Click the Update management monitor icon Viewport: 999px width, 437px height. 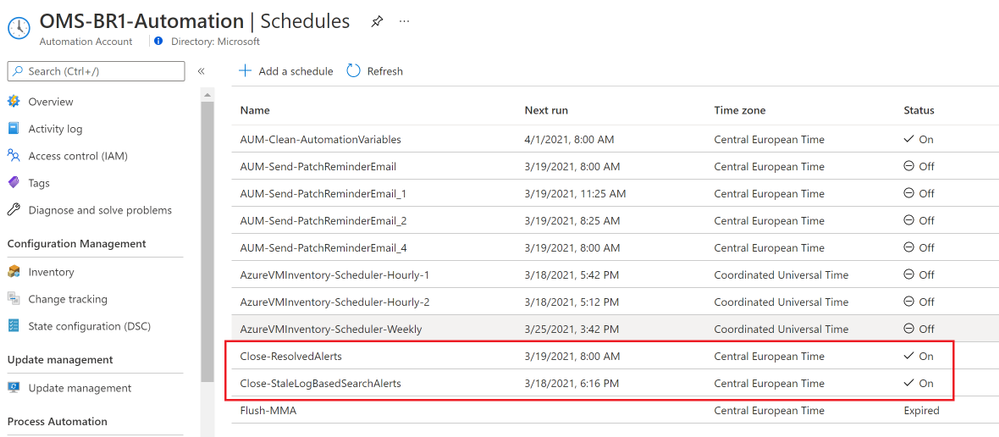pyautogui.click(x=13, y=388)
